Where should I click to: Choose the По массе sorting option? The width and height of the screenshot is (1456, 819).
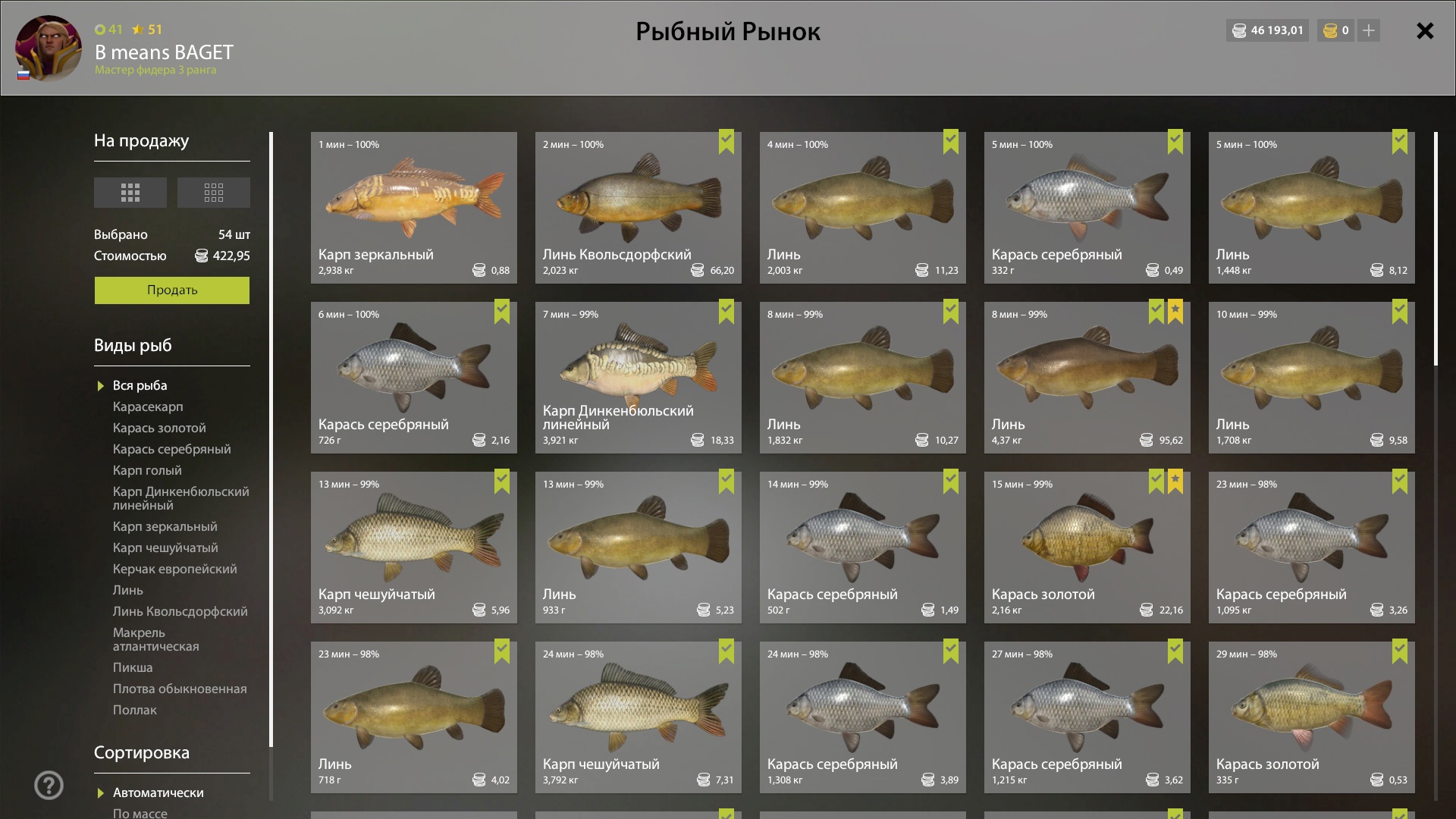140,813
